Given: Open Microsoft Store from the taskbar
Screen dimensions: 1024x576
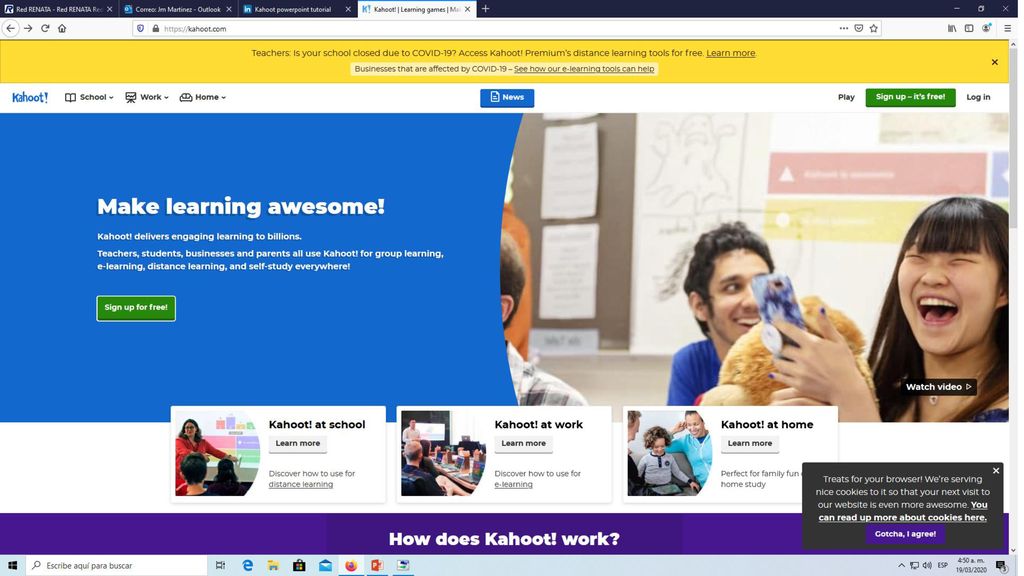Looking at the screenshot, I should click(299, 565).
